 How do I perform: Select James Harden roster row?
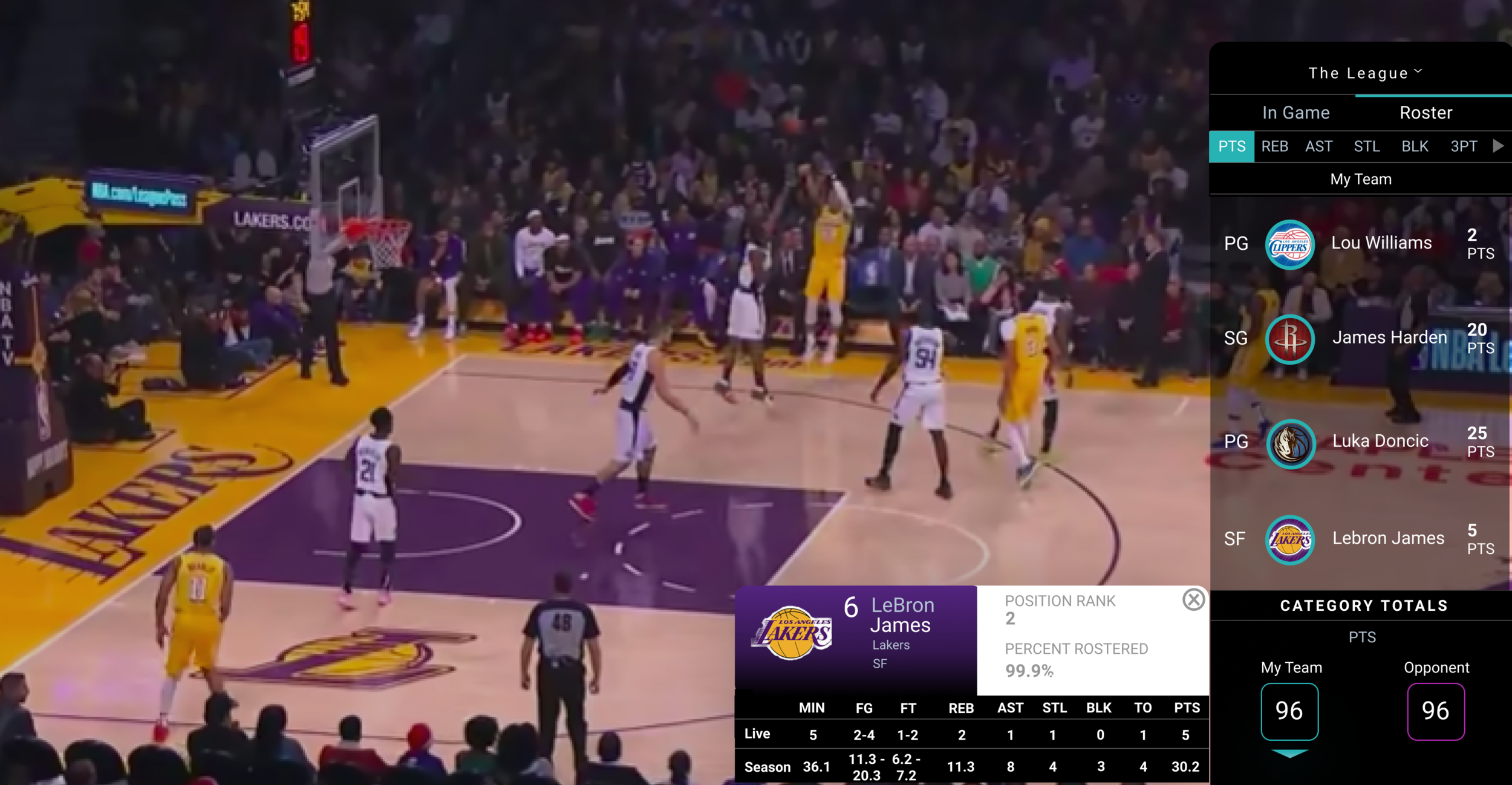pyautogui.click(x=1389, y=338)
